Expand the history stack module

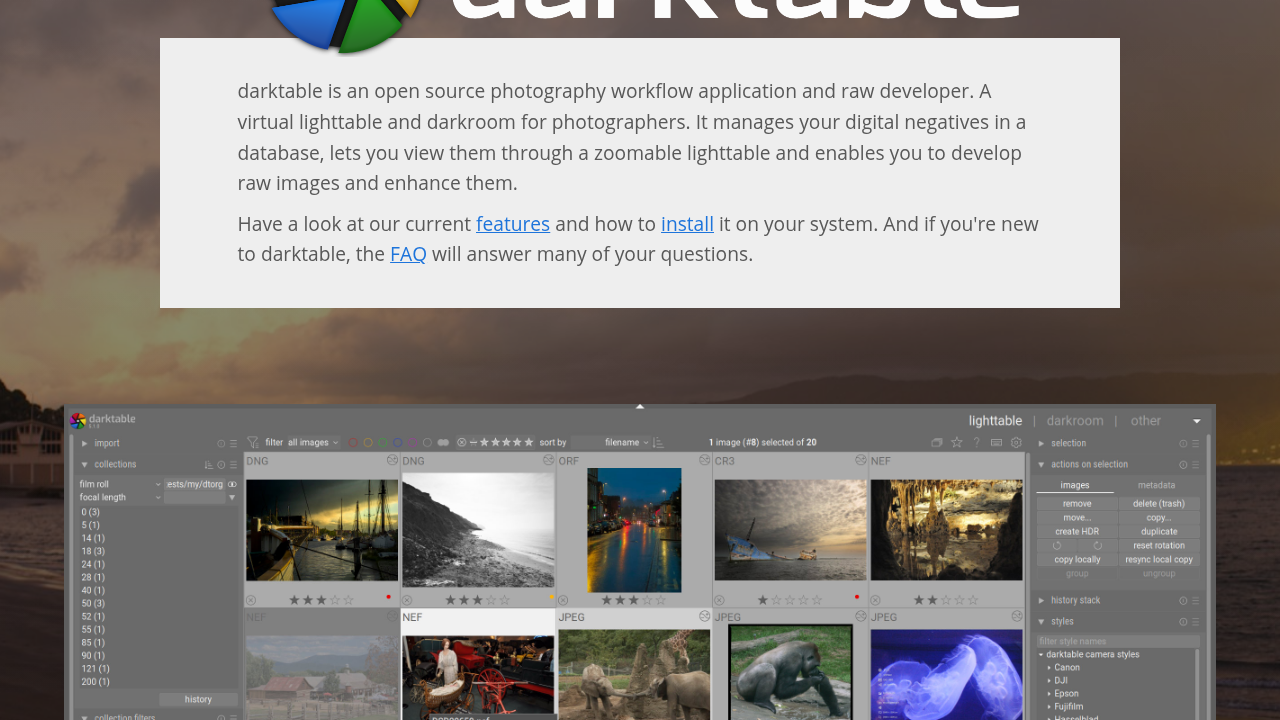1041,601
